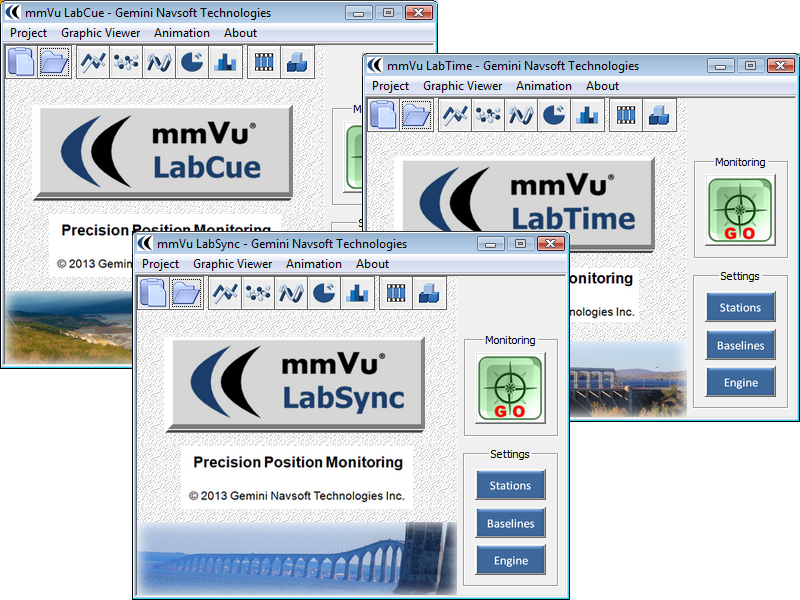Viewport: 800px width, 600px height.
Task: Click Engine settings button in LabTime
Action: (x=740, y=382)
